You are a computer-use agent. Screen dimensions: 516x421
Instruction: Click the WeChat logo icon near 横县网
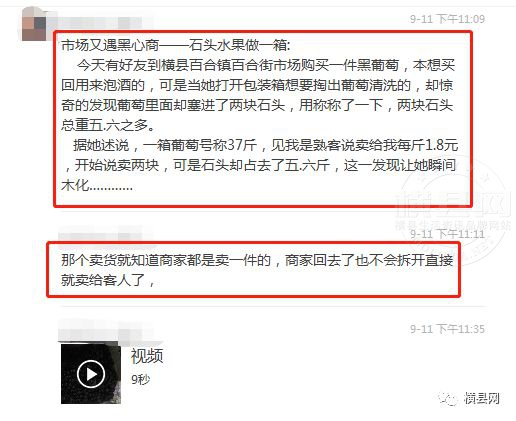pyautogui.click(x=448, y=399)
